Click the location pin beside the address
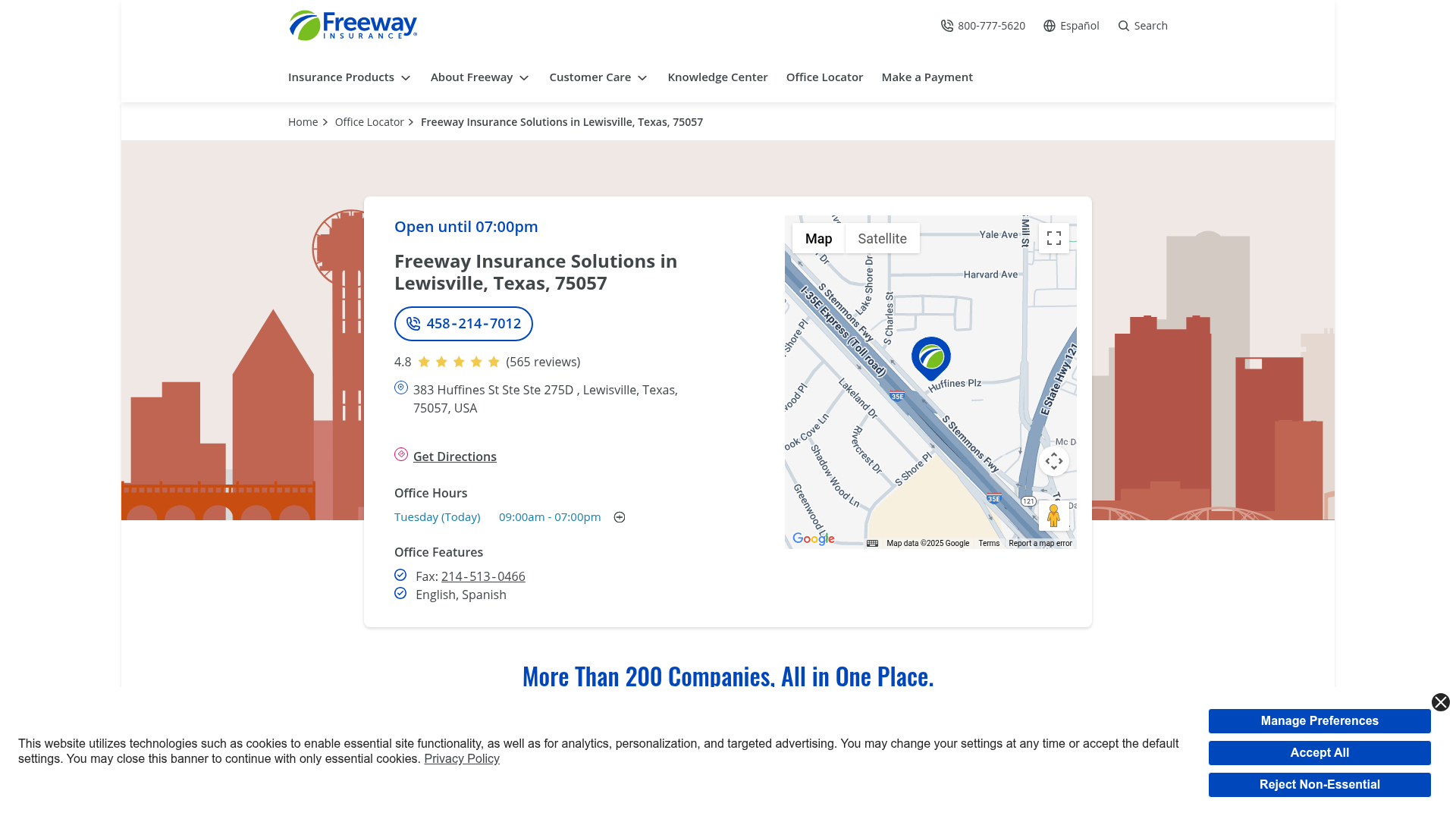Screen dimensions: 1456x819 click(400, 388)
